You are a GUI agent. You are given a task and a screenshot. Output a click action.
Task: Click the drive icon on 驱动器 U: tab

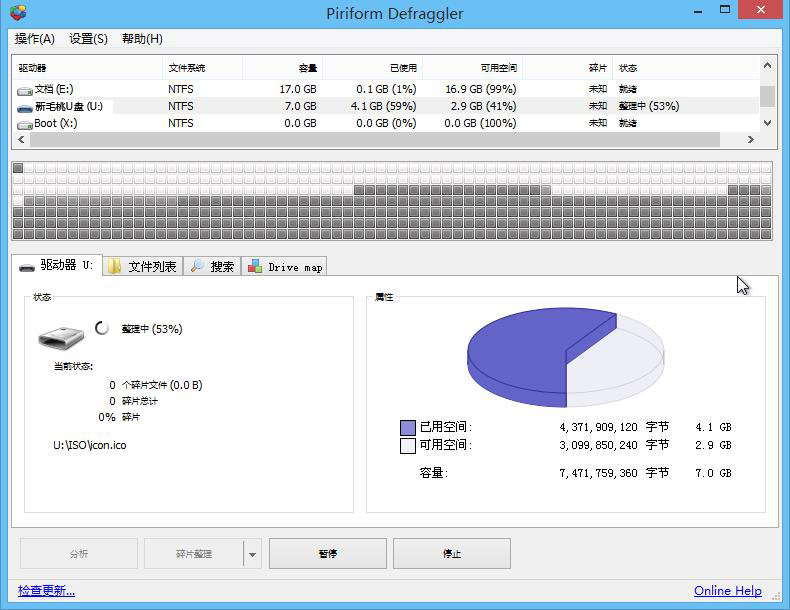[x=27, y=267]
